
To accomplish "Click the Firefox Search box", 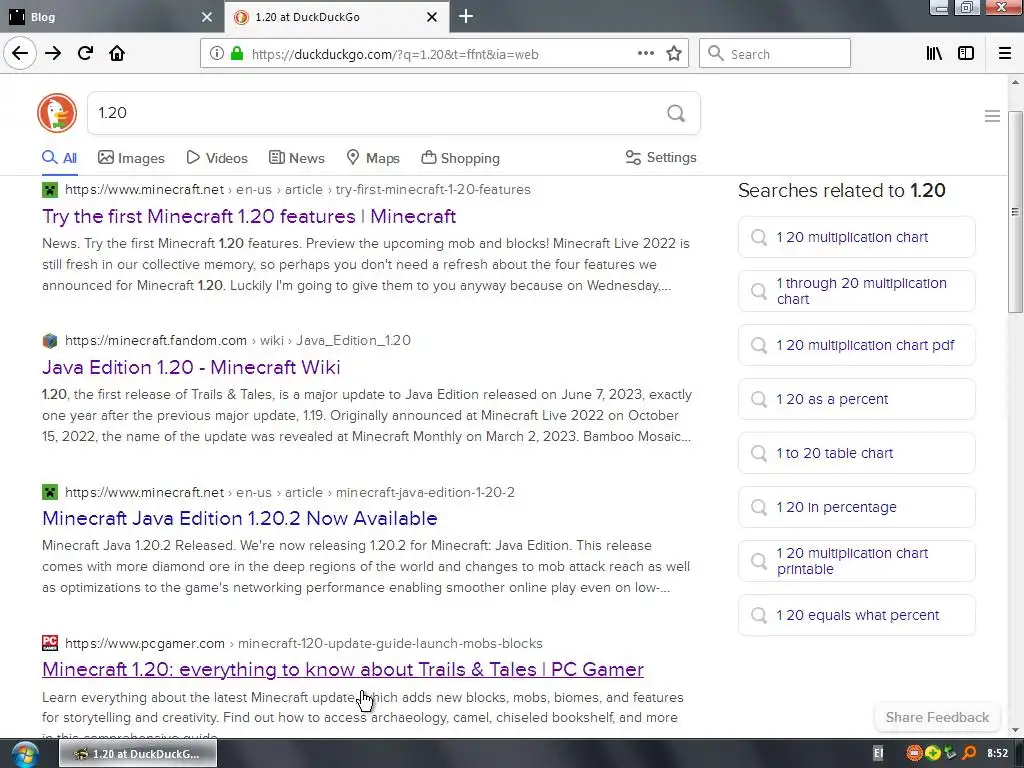I will [x=775, y=54].
